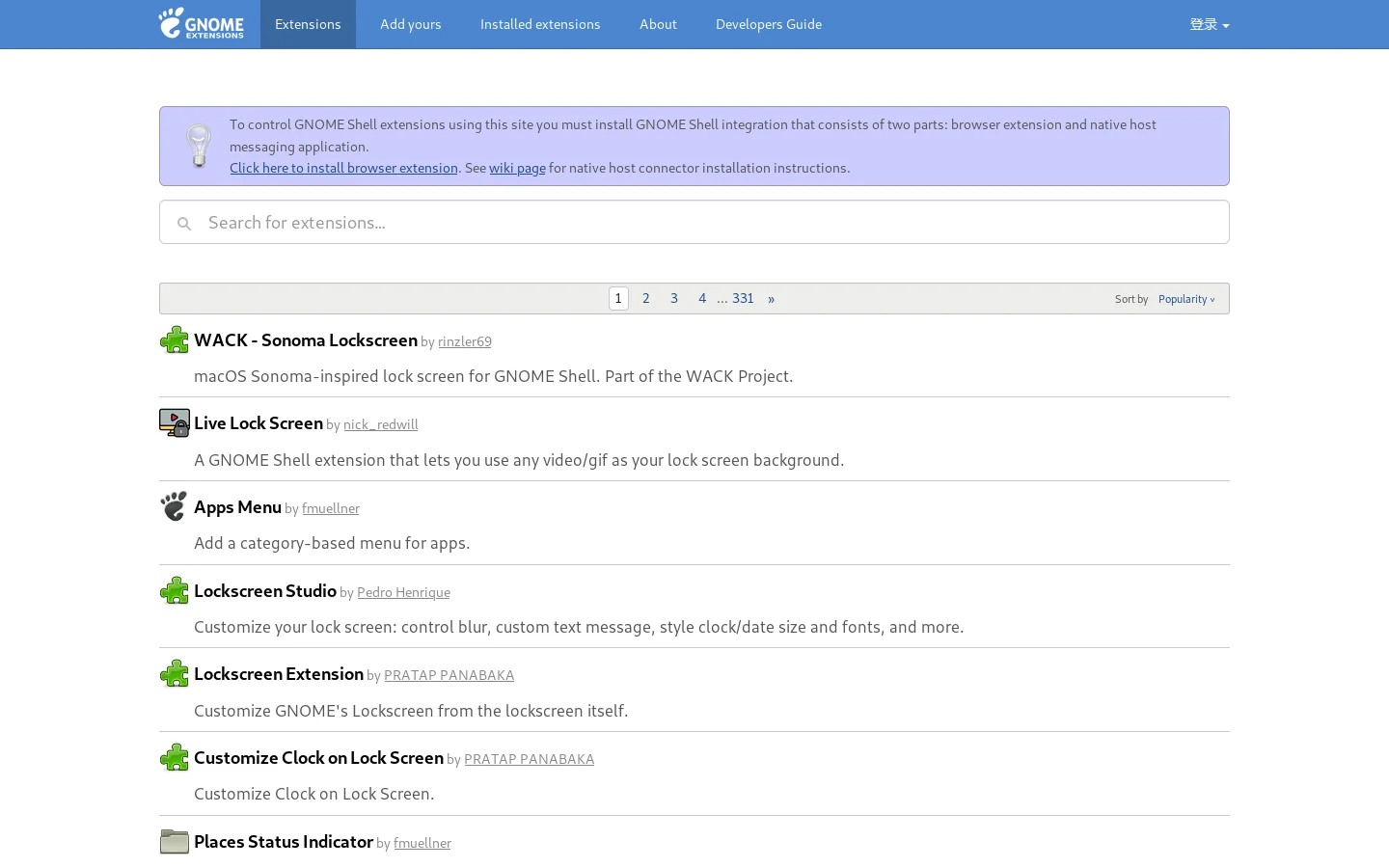1389x868 pixels.
Task: Click description 'Customize GNOME's Lockscreen from the lockscreen itself.'
Action: [411, 711]
